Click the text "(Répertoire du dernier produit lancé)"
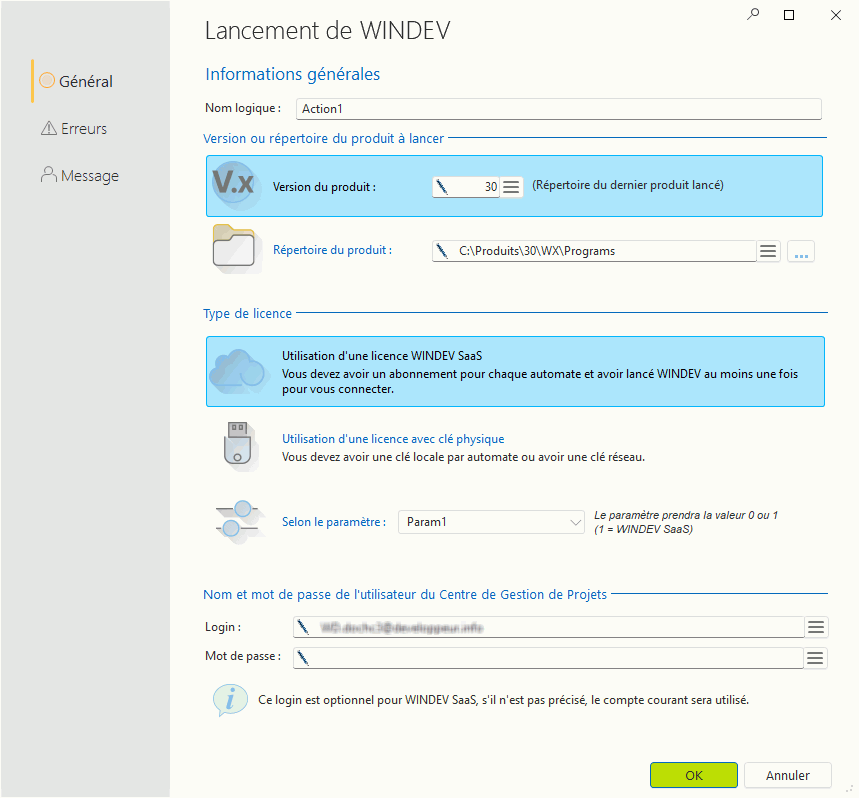Image resolution: width=860 pixels, height=798 pixels. point(627,185)
